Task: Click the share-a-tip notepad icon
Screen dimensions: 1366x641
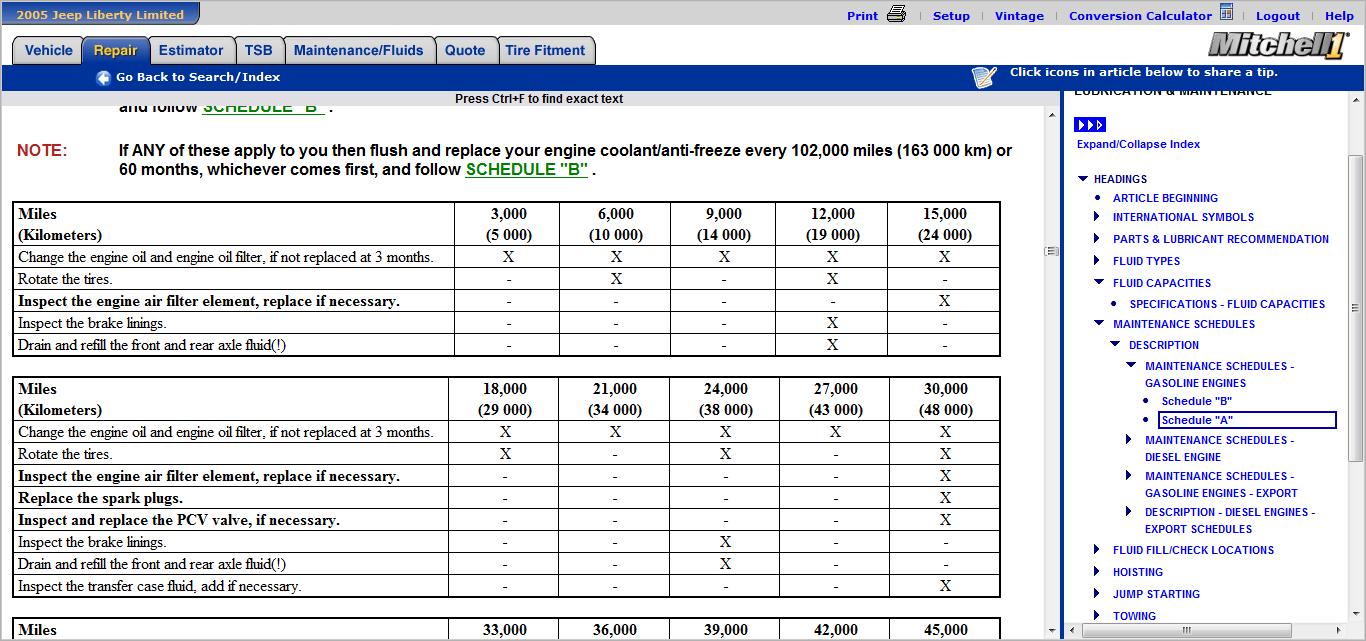Action: 984,77
